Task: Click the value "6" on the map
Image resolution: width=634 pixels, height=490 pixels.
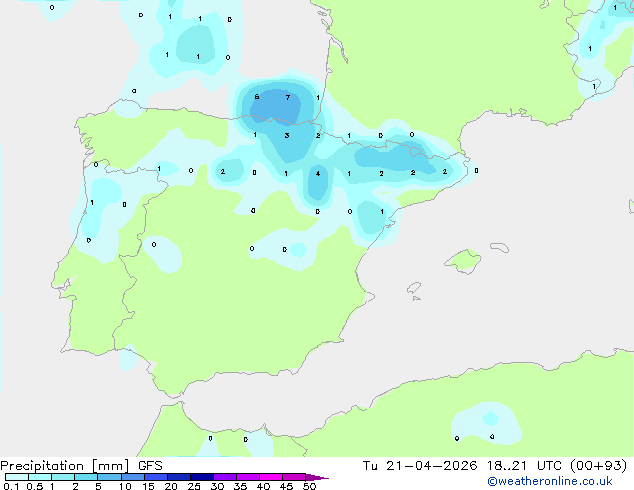Action: [257, 97]
